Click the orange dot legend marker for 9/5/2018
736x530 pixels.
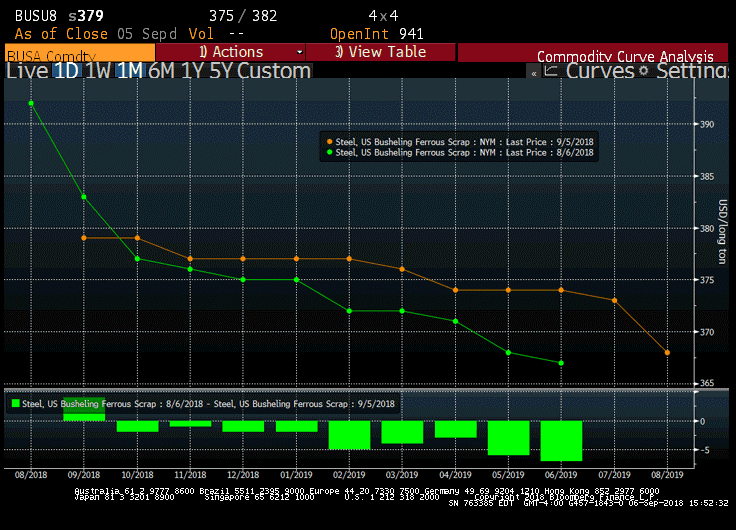tap(329, 143)
